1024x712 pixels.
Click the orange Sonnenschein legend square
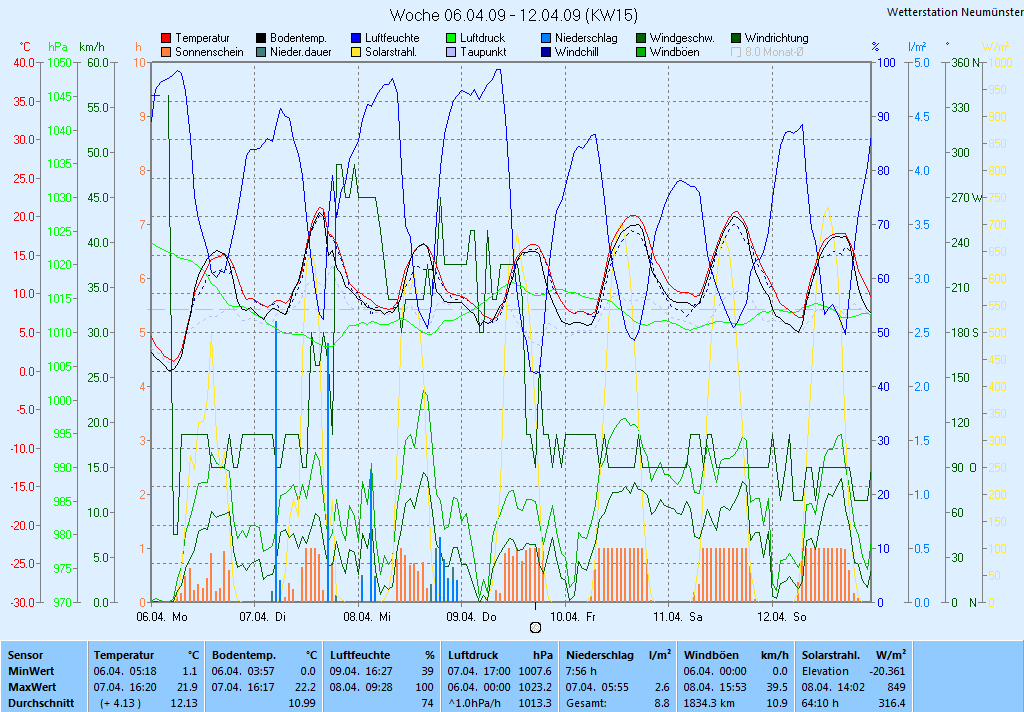(166, 52)
